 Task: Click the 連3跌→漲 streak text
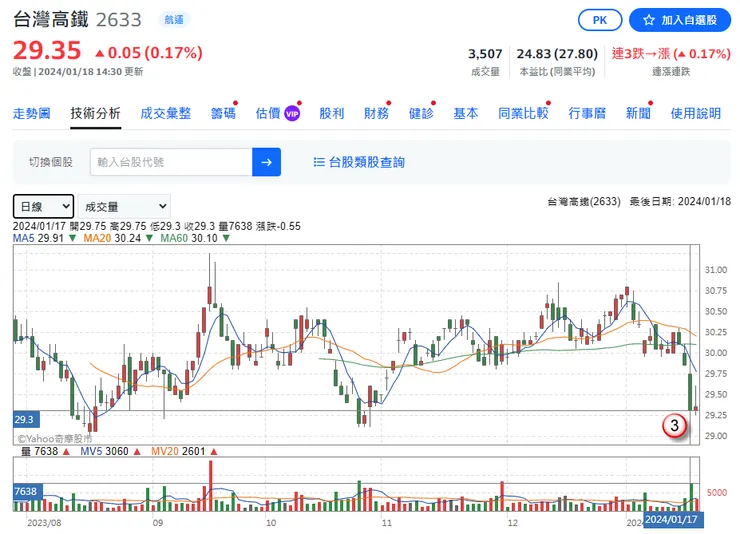tap(640, 54)
